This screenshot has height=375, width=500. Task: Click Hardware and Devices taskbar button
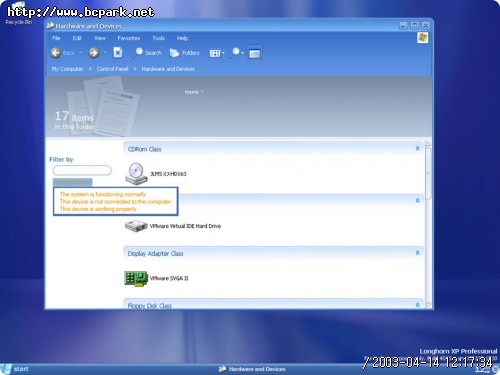point(252,369)
